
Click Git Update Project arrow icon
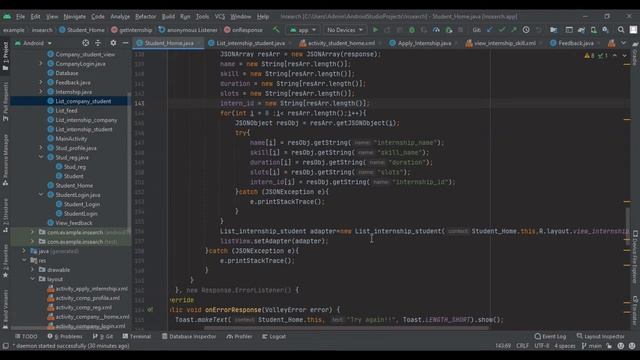pos(490,30)
